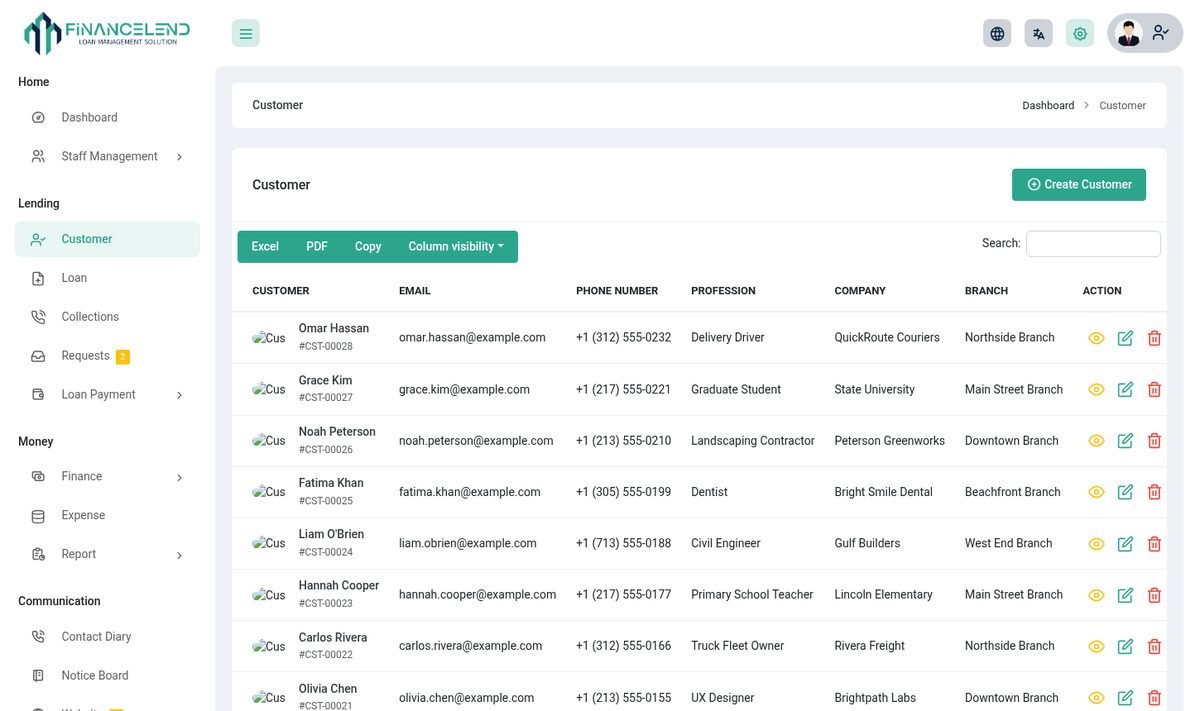Delete Olivia Chen's customer record
The image size is (1200, 711).
tap(1154, 697)
